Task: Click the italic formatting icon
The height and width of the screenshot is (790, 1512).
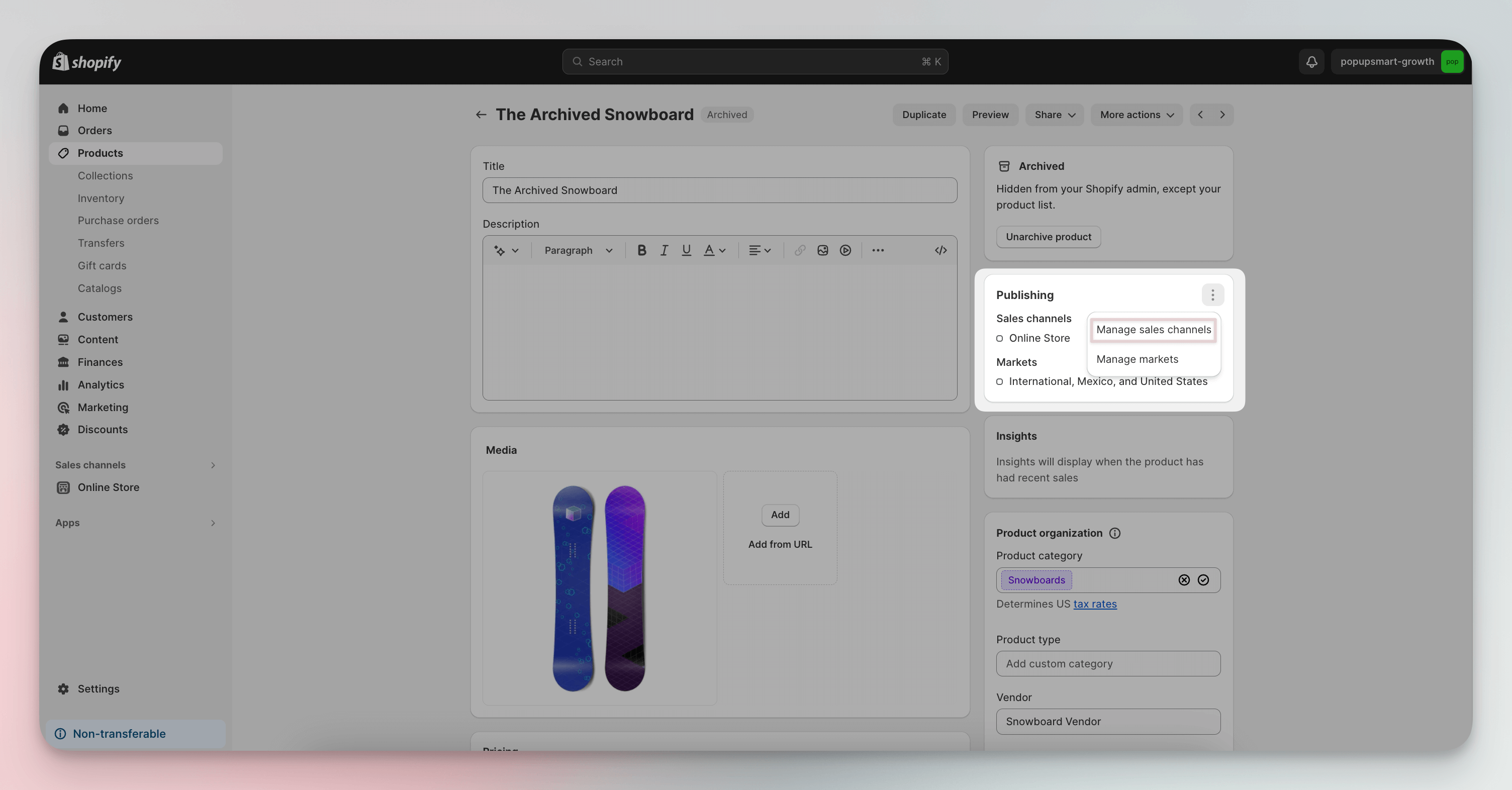Action: click(x=663, y=251)
